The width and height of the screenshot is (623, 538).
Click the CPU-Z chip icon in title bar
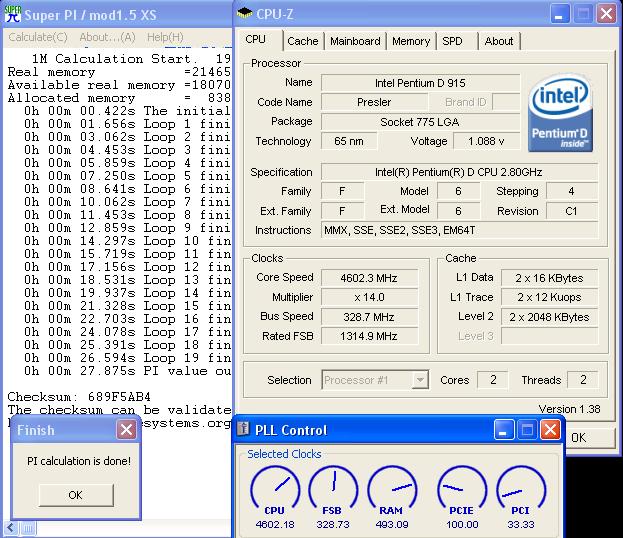tap(247, 14)
